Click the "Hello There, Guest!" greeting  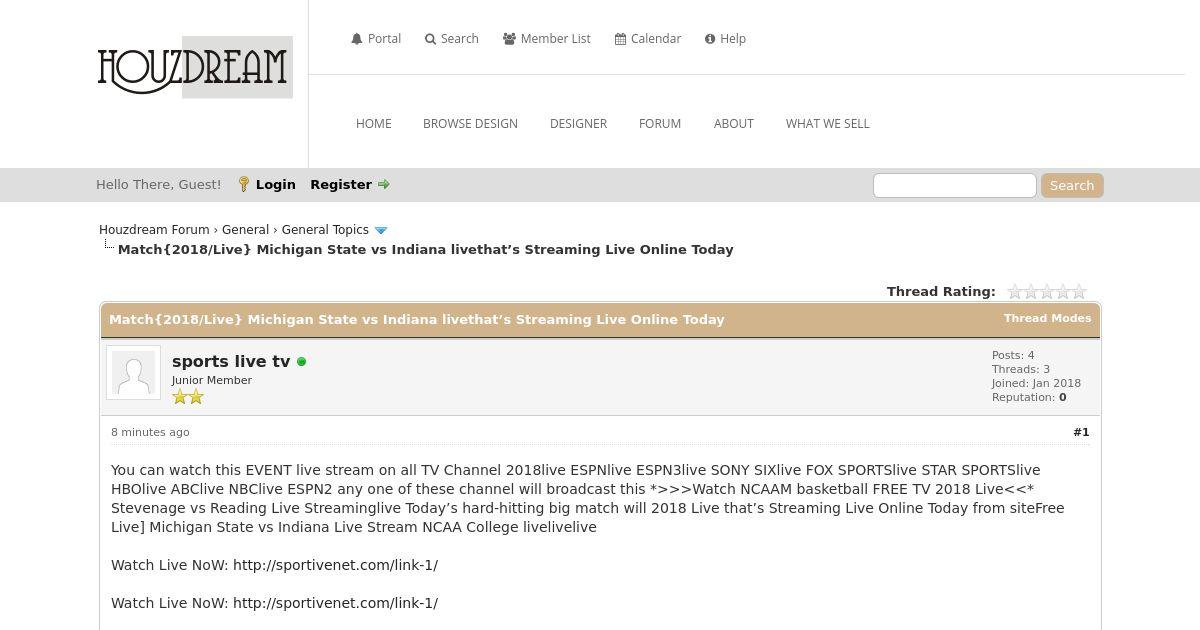pos(159,185)
